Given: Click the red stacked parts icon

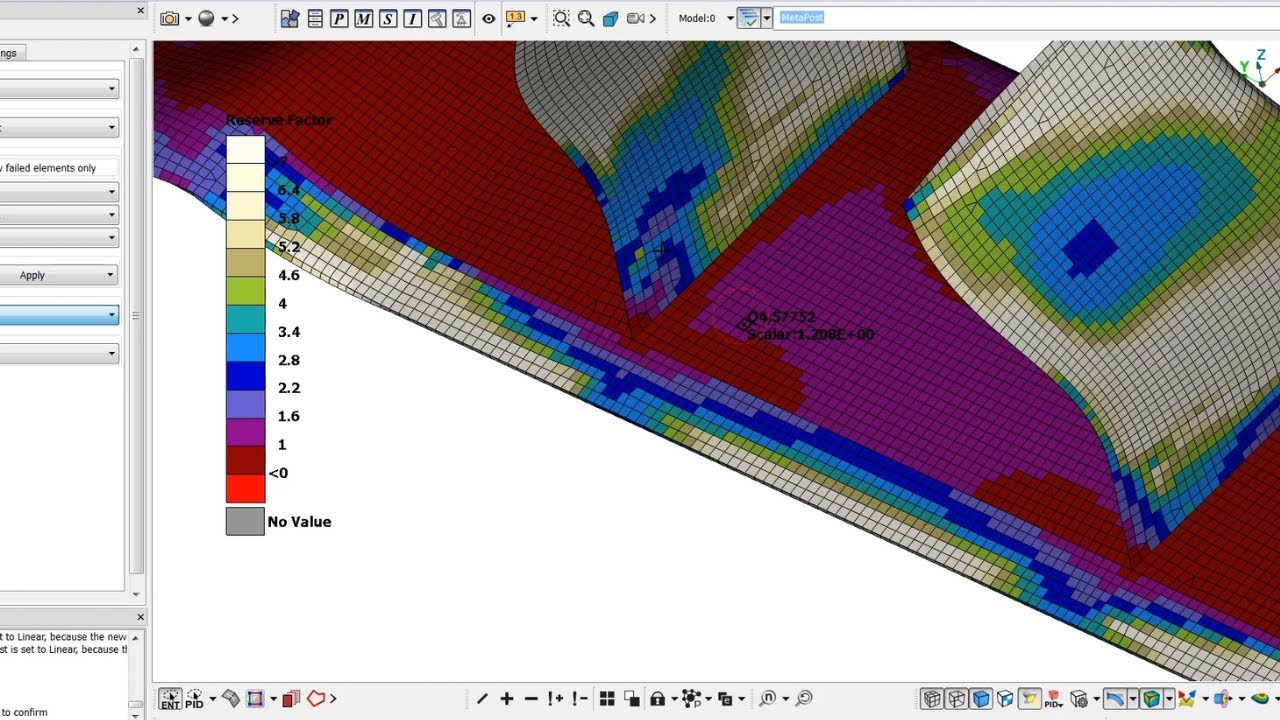Looking at the screenshot, I should click(291, 699).
